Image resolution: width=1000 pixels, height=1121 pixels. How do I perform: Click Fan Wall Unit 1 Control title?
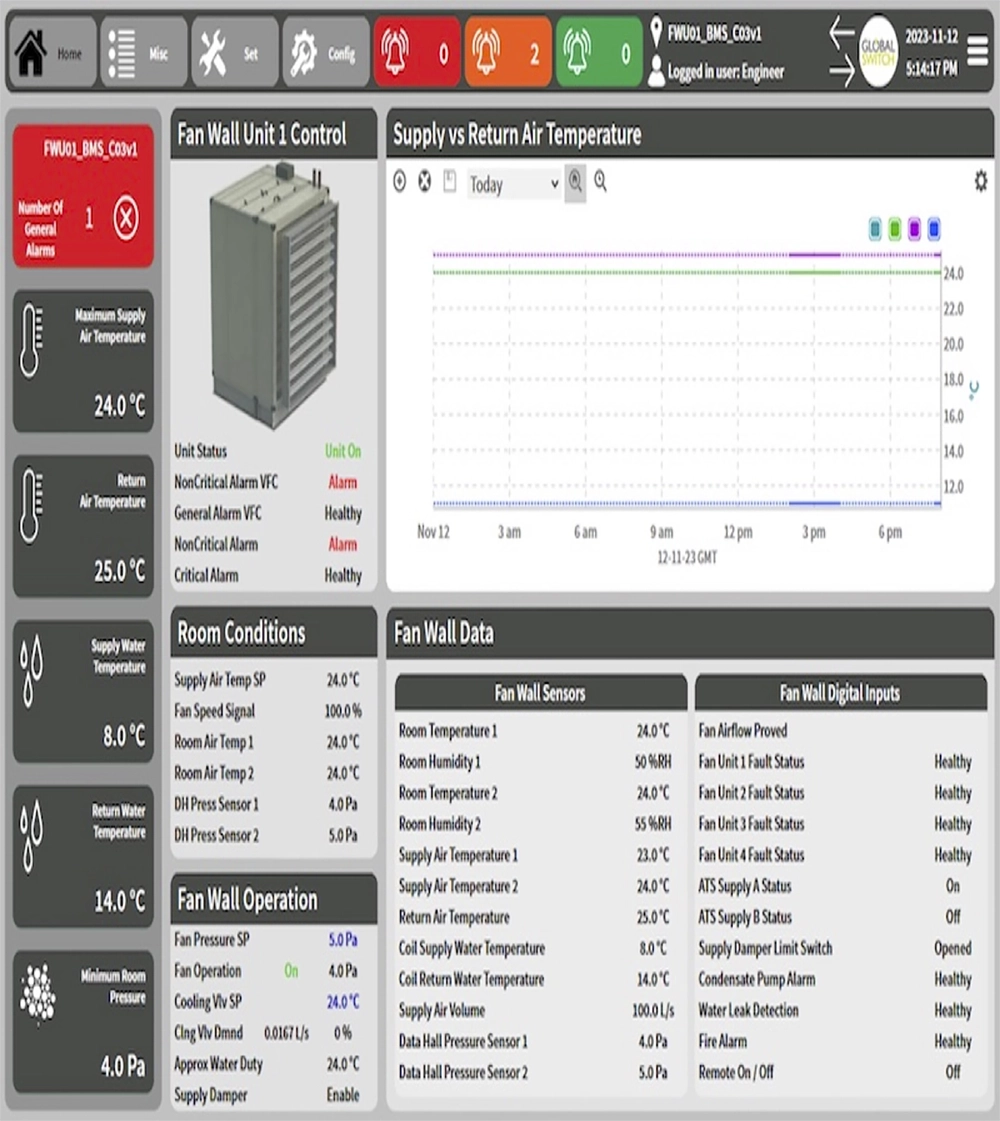(x=262, y=134)
